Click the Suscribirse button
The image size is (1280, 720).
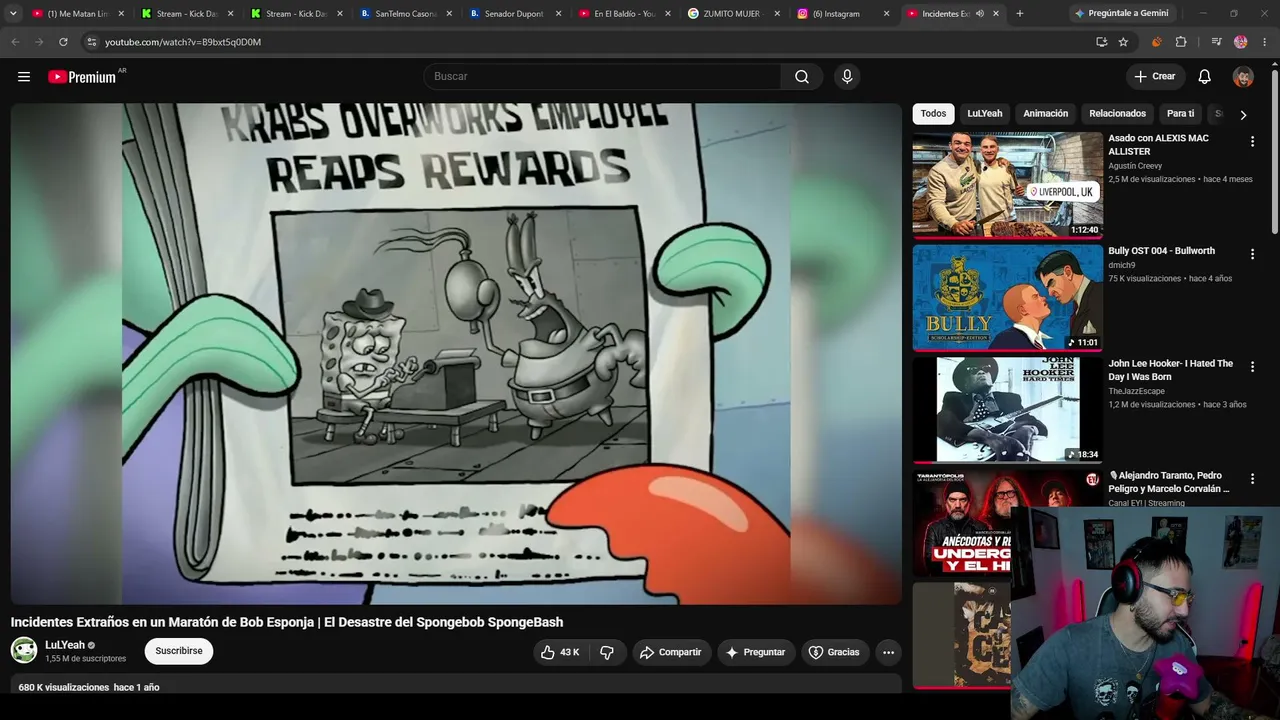click(x=179, y=651)
